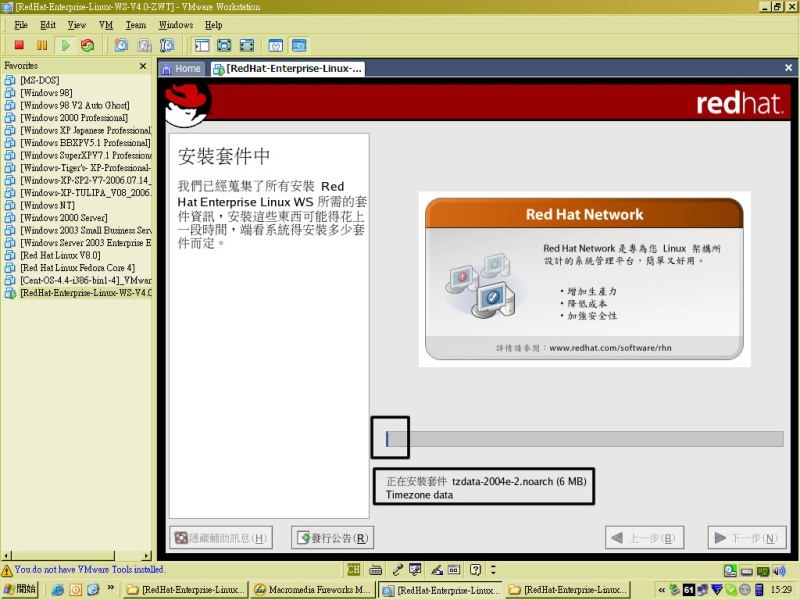Screen dimensions: 800x600
Task: Click the system tray volume speaker icon
Action: pyautogui.click(x=780, y=571)
